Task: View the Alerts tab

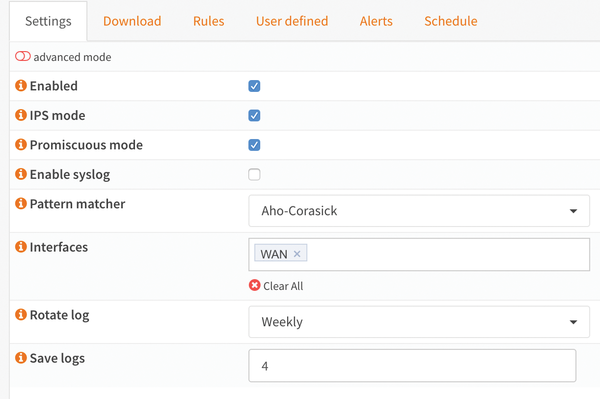Action: click(x=376, y=21)
